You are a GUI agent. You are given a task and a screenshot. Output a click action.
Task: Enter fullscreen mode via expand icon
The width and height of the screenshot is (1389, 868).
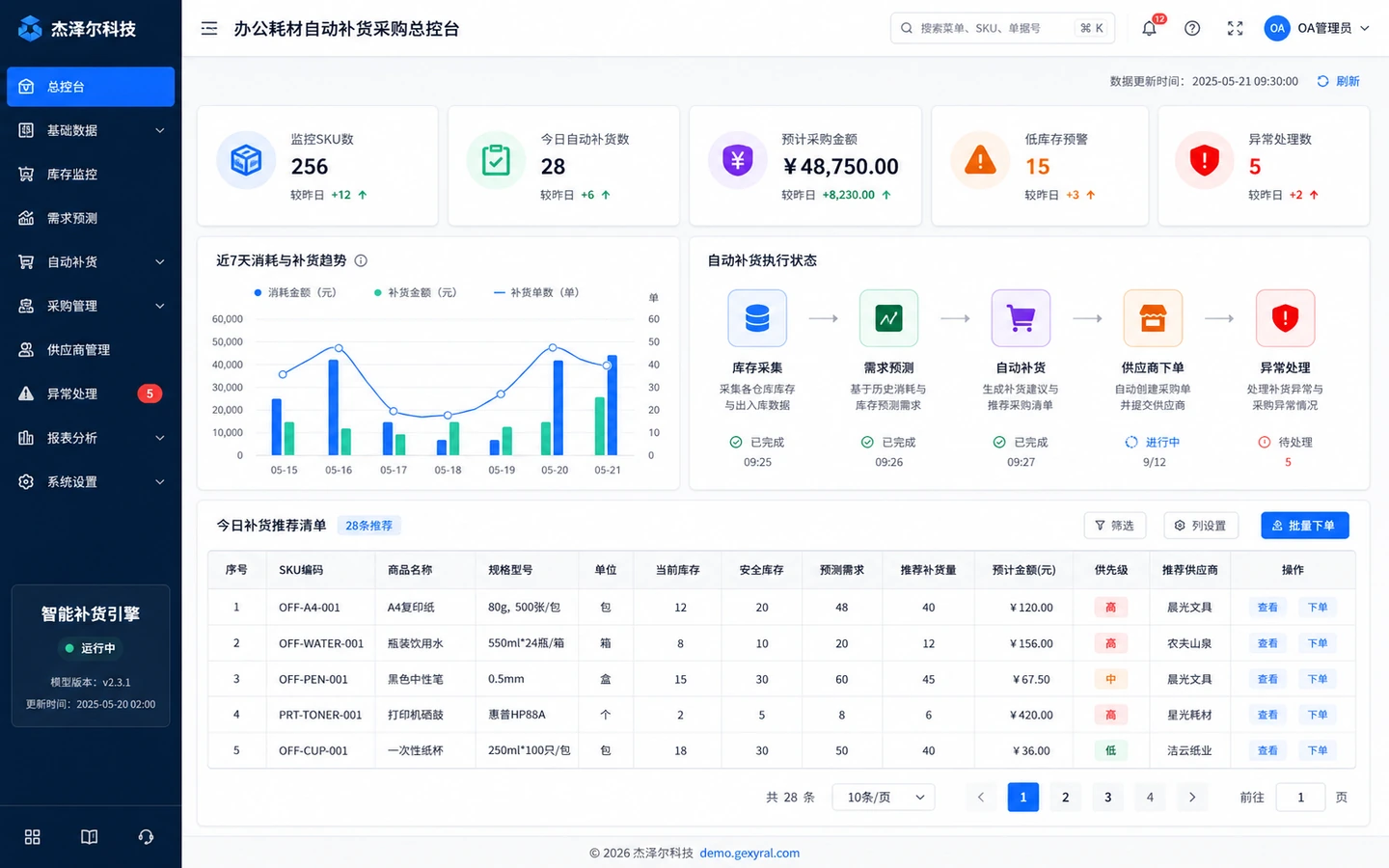click(1235, 29)
